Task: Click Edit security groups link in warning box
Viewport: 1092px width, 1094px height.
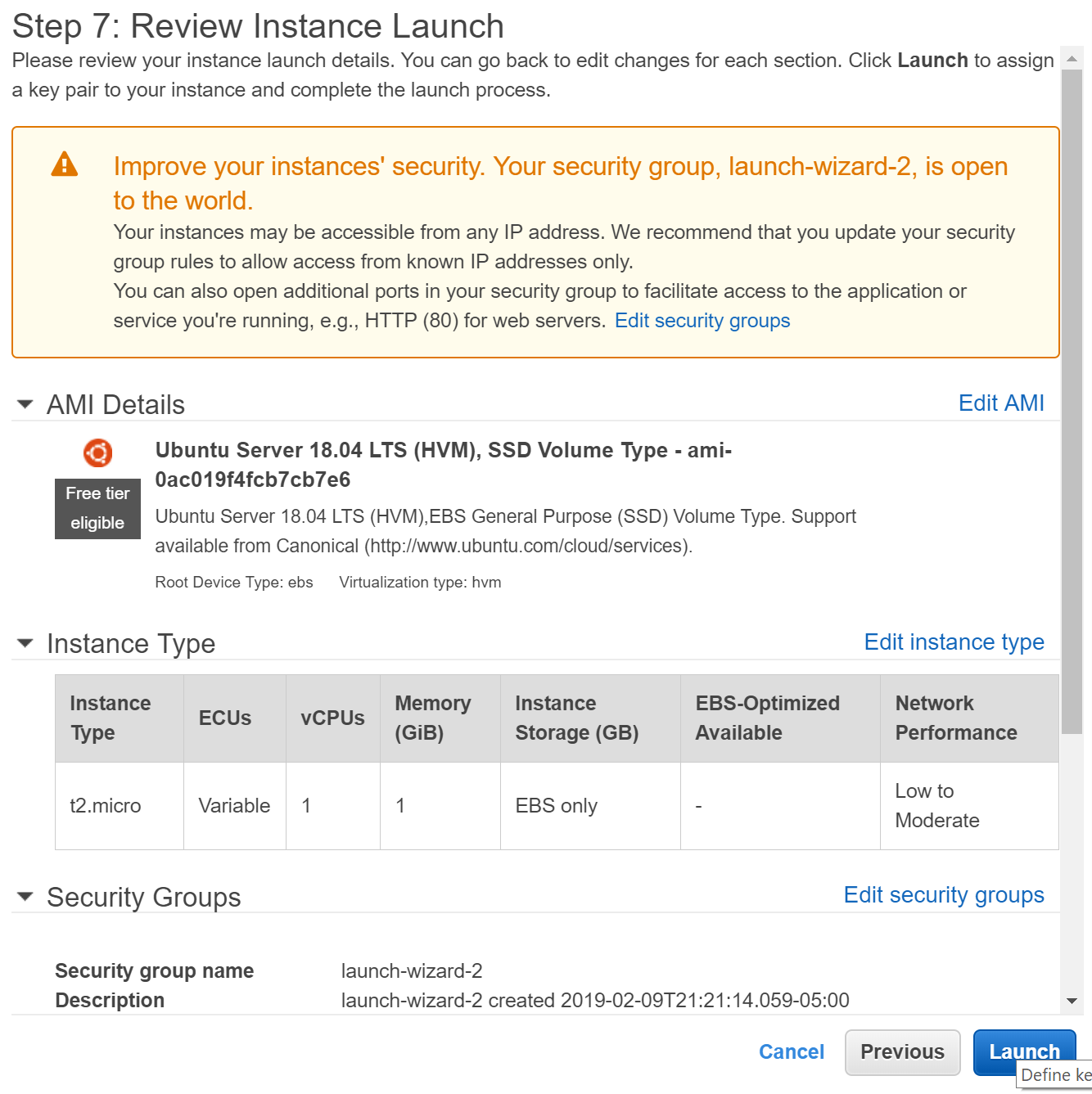Action: coord(702,321)
